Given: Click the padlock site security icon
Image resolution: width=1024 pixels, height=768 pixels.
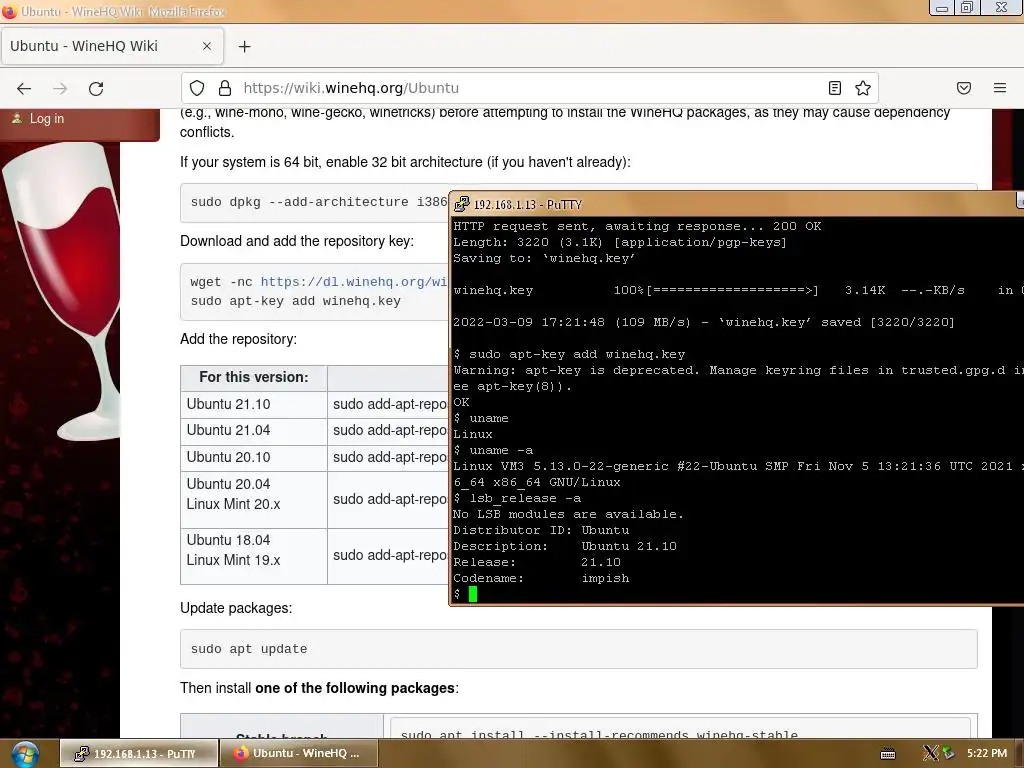Looking at the screenshot, I should (x=225, y=88).
